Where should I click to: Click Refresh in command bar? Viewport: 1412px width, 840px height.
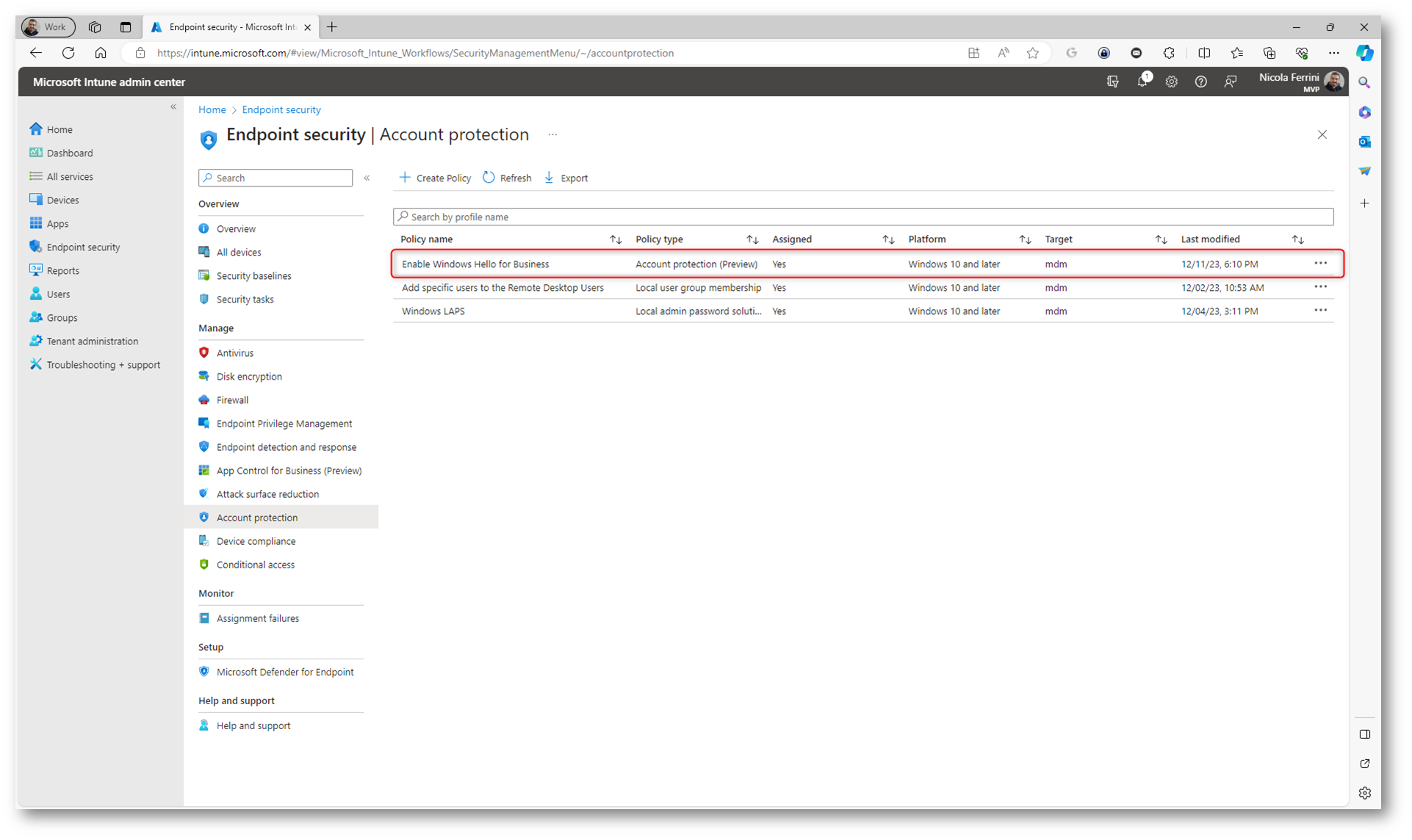click(x=507, y=178)
